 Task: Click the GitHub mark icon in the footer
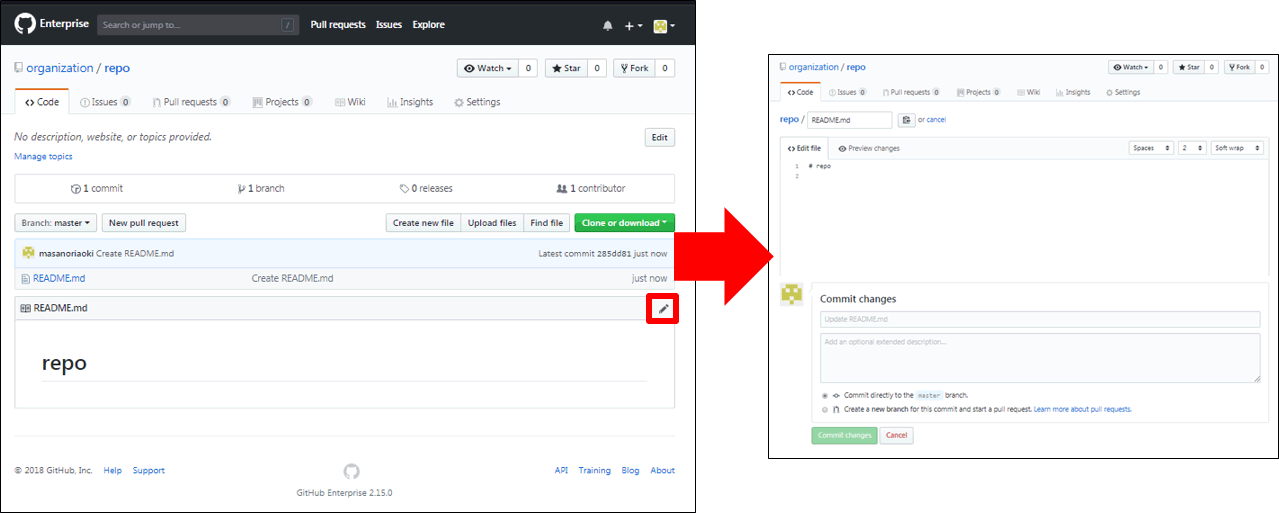351,471
